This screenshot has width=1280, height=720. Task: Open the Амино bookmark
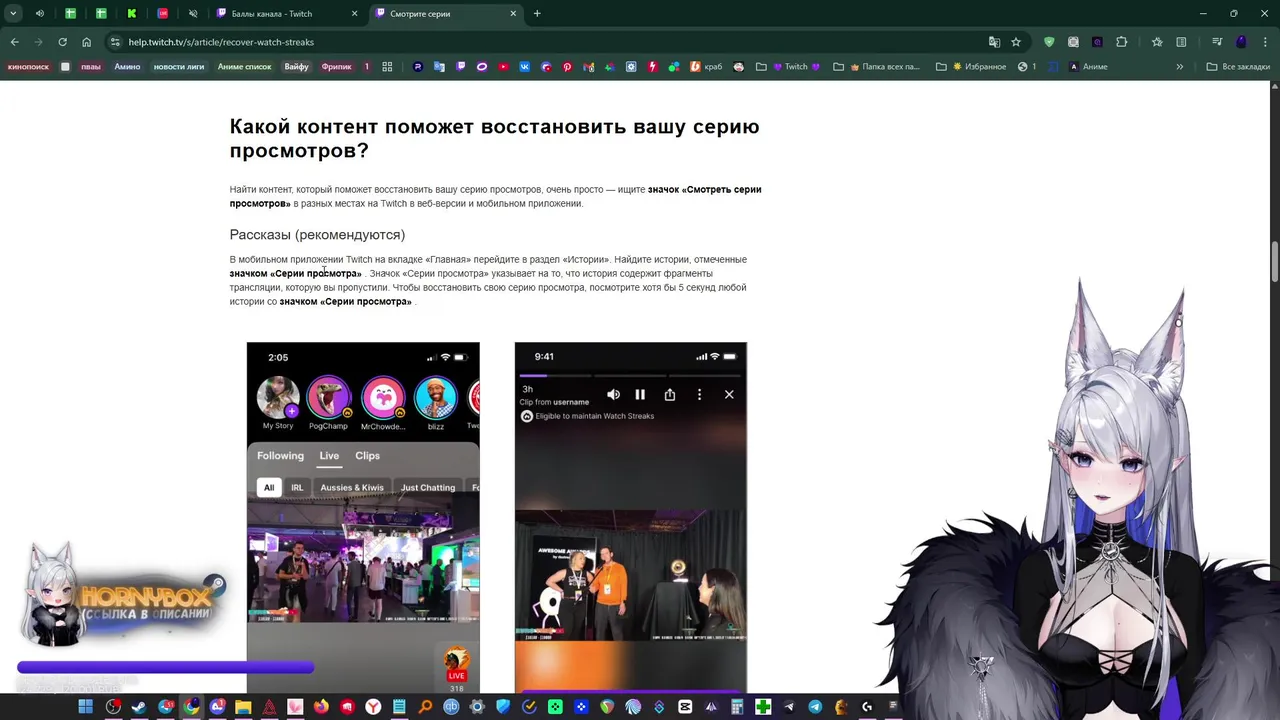127,67
